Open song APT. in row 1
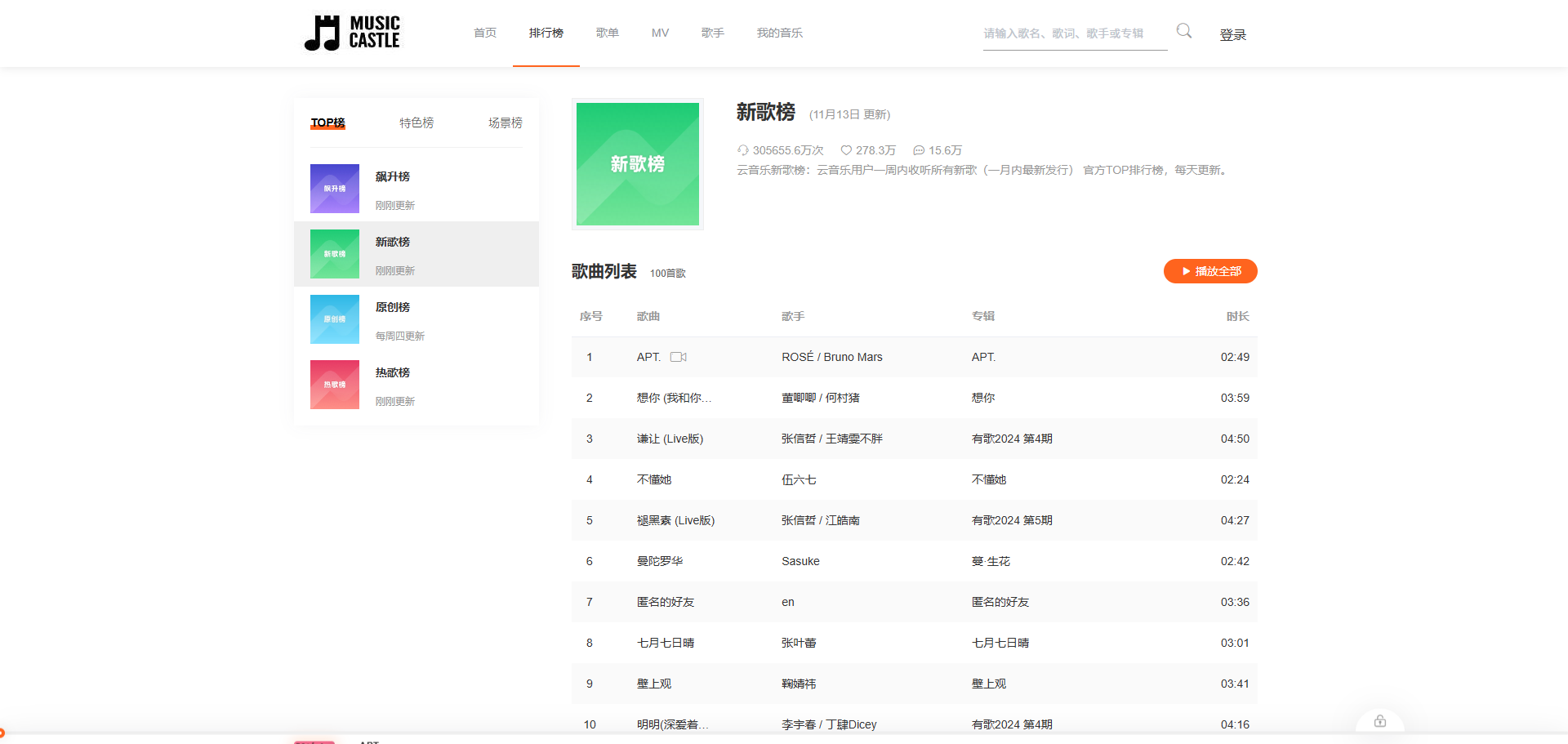Viewport: 1568px width, 744px height. click(649, 357)
